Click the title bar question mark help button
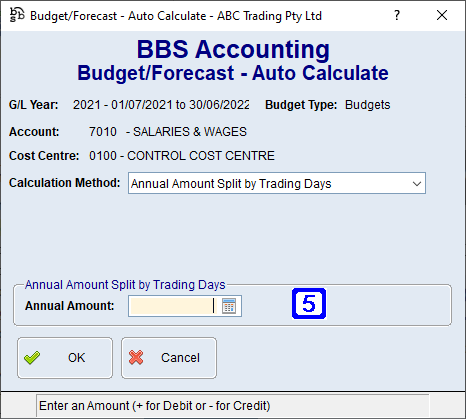466x419 pixels. coord(397,15)
